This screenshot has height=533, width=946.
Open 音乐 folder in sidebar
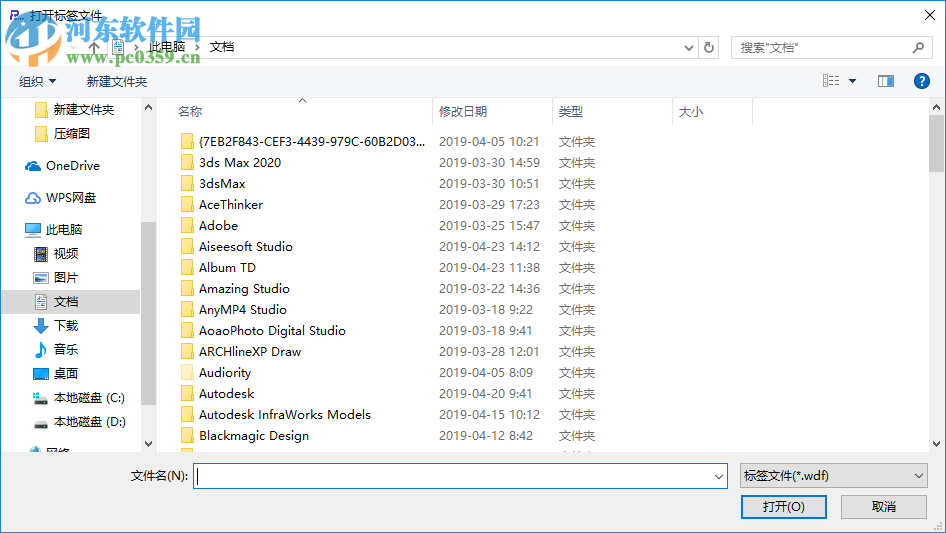click(x=56, y=349)
